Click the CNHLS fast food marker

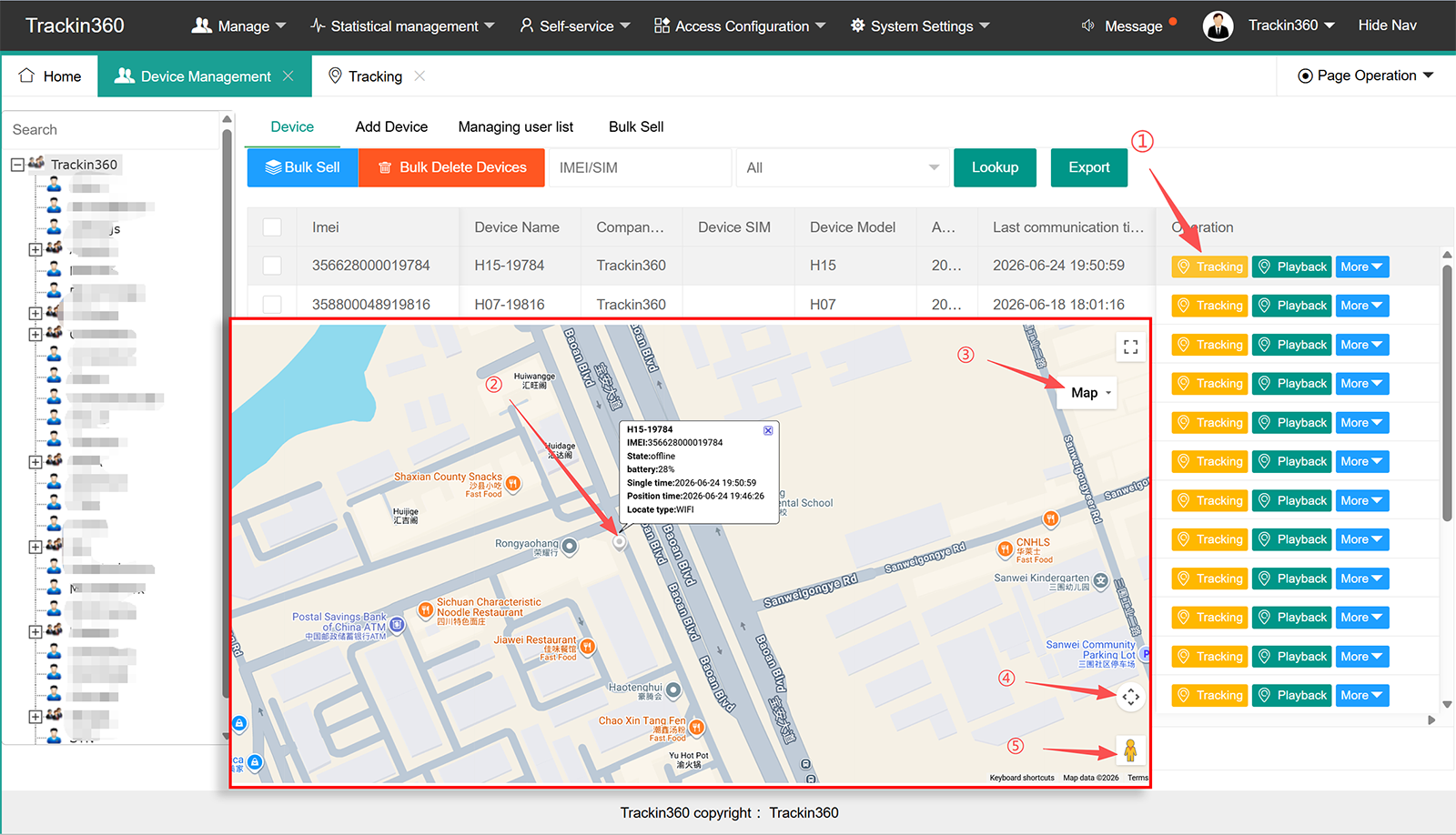click(1005, 548)
